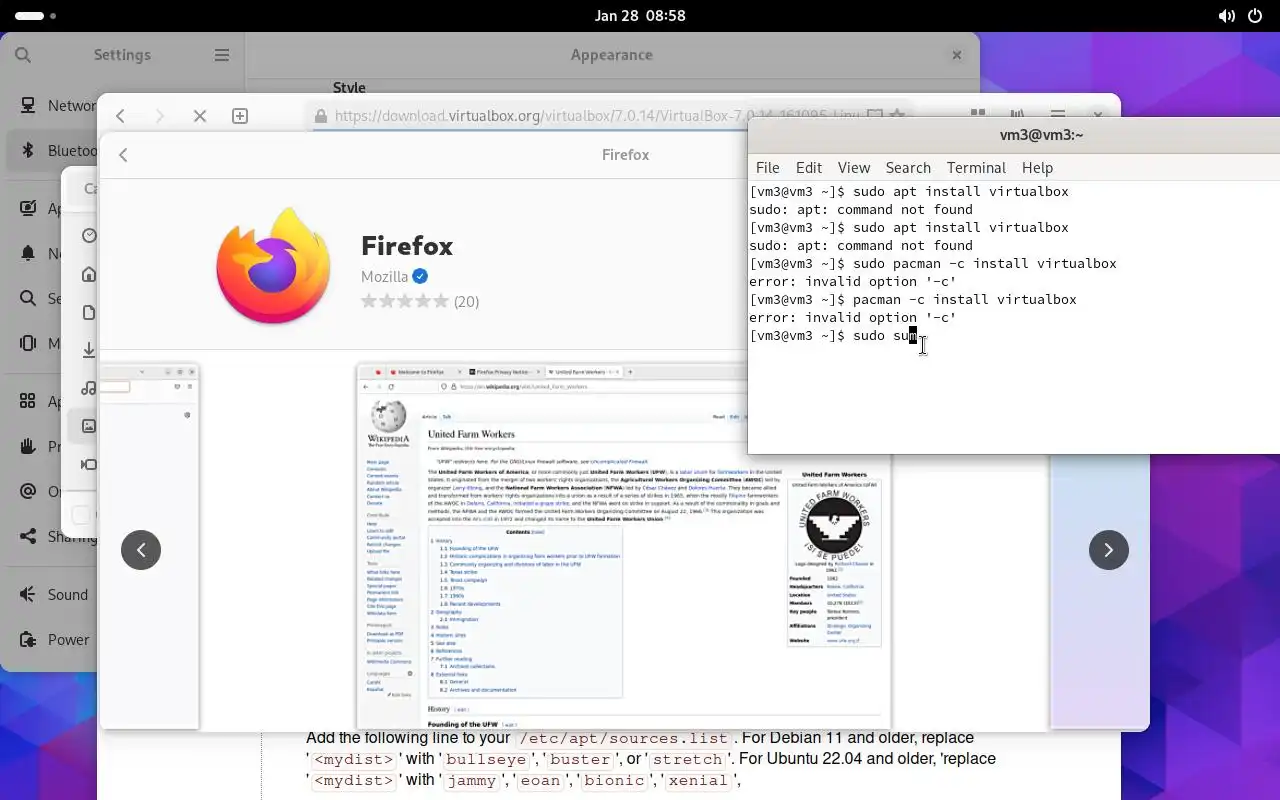The width and height of the screenshot is (1280, 800).
Task: Open the Terminal menu in terminal window
Action: coord(976,168)
